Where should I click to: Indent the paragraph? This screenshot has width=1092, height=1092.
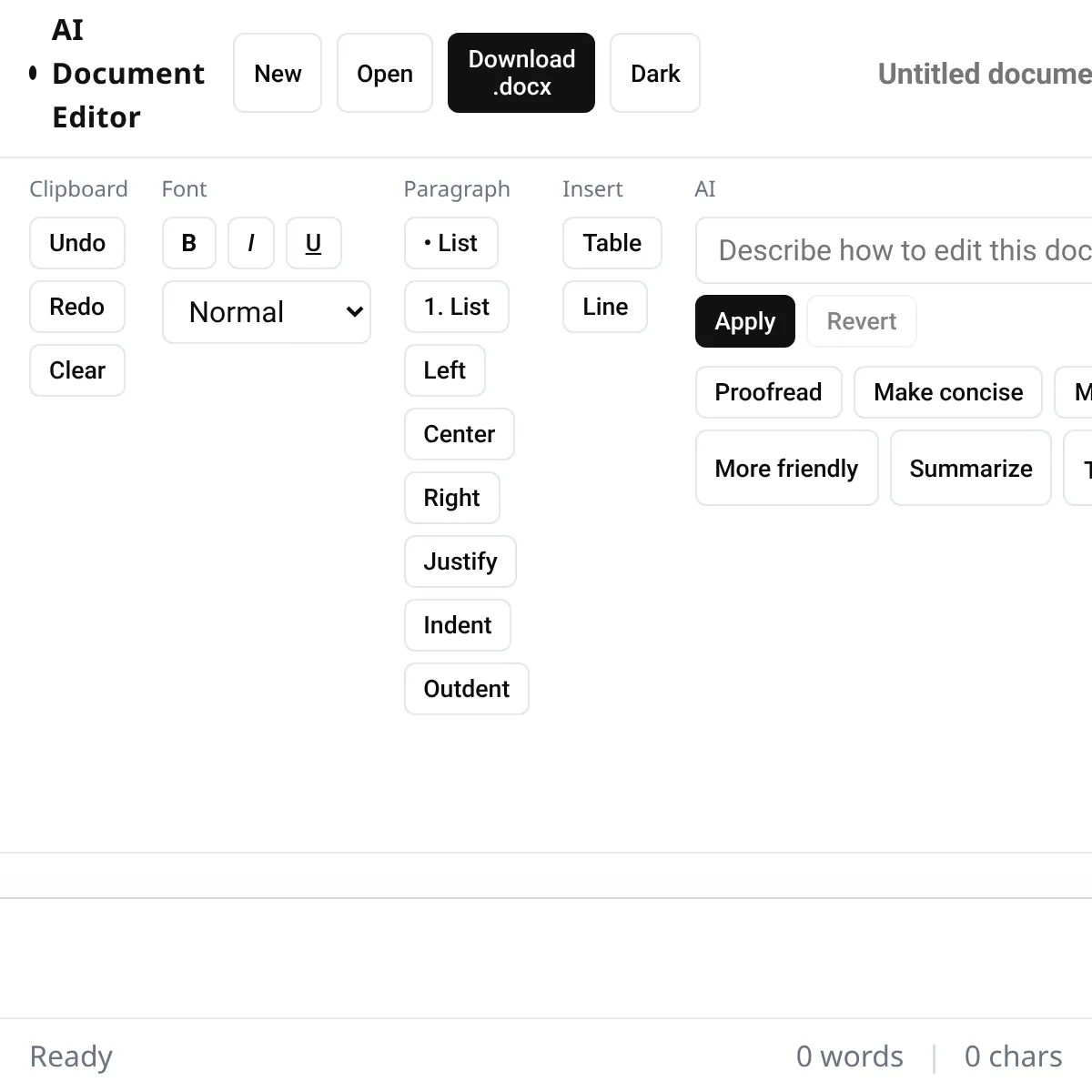point(458,625)
